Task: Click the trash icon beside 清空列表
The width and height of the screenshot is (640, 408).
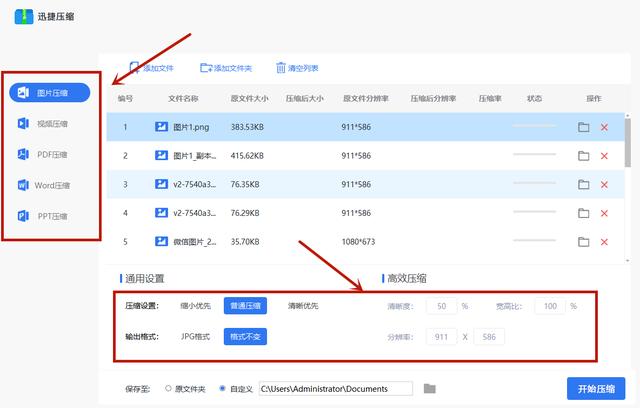Action: click(281, 68)
